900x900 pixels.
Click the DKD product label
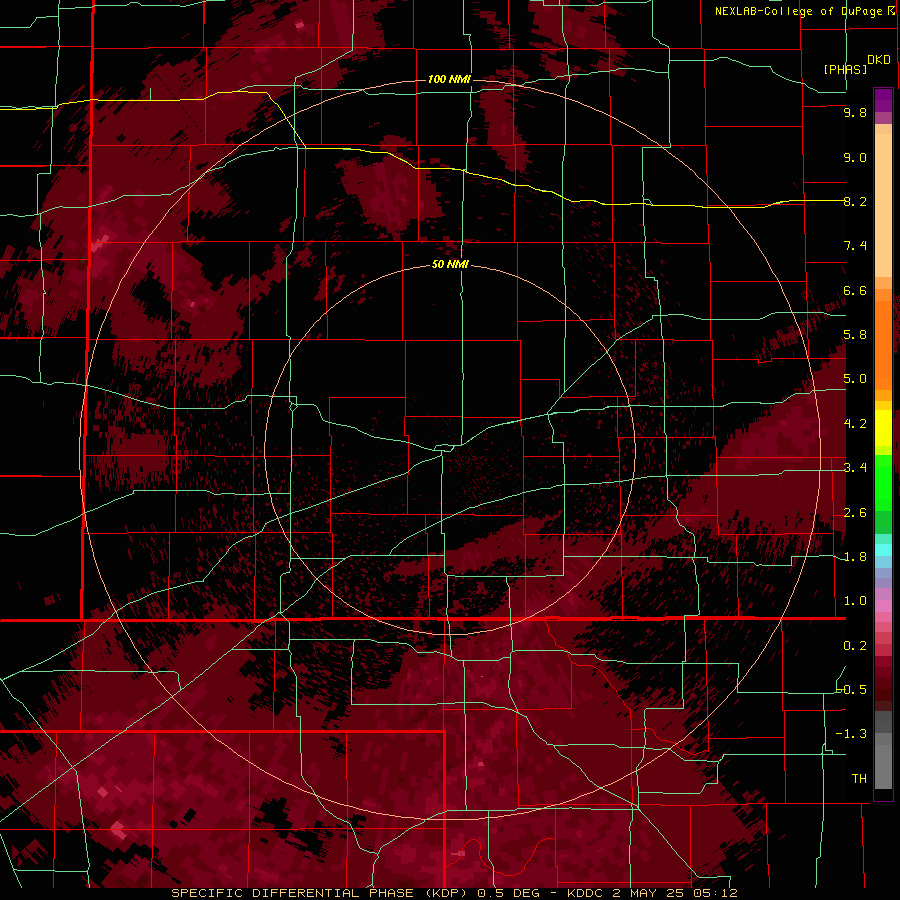tap(879, 60)
